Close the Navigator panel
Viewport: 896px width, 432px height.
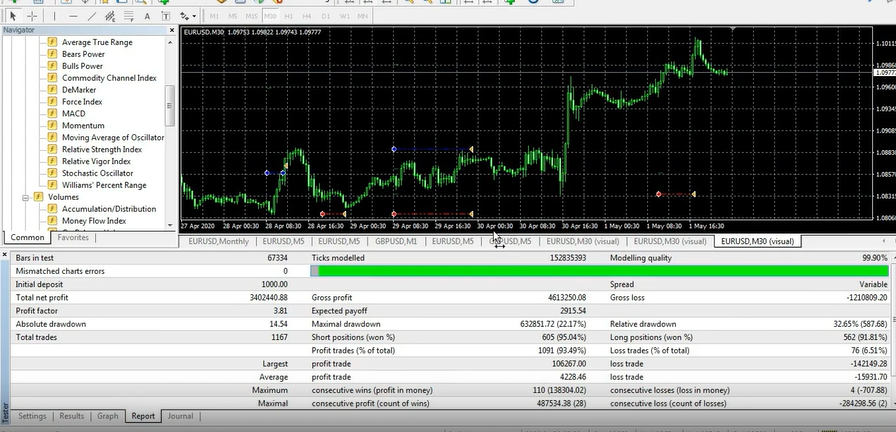(x=170, y=30)
